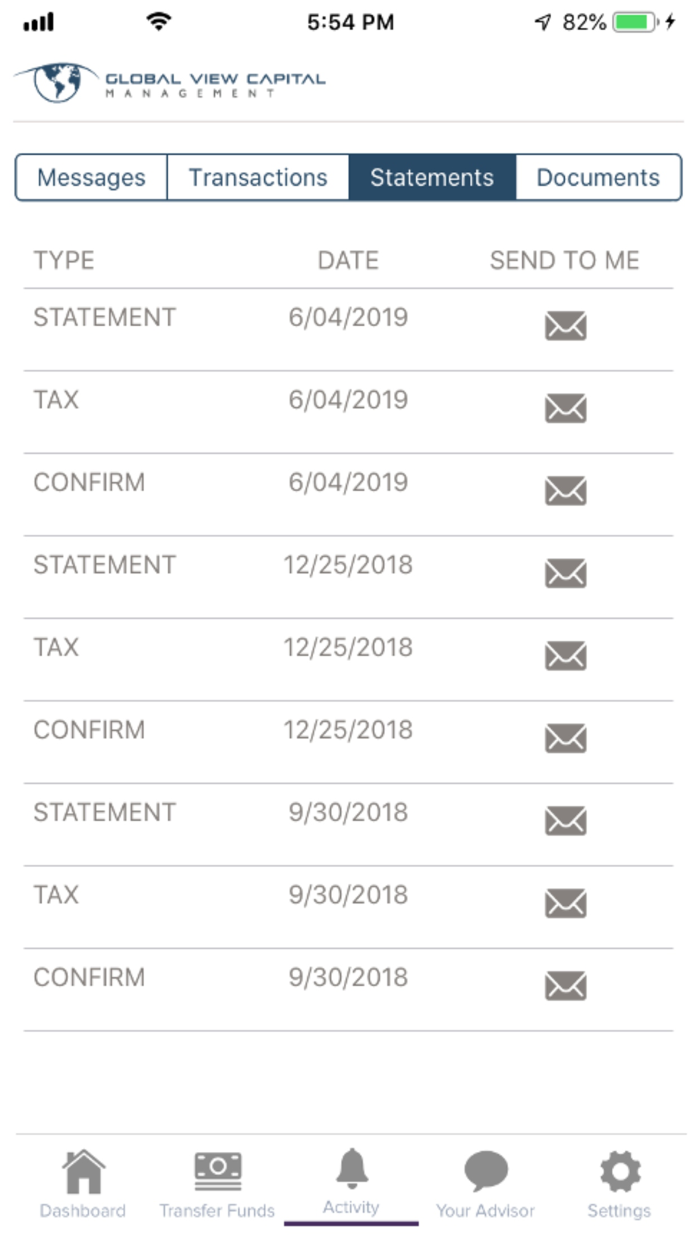Switch to the Messages tab

(90, 177)
